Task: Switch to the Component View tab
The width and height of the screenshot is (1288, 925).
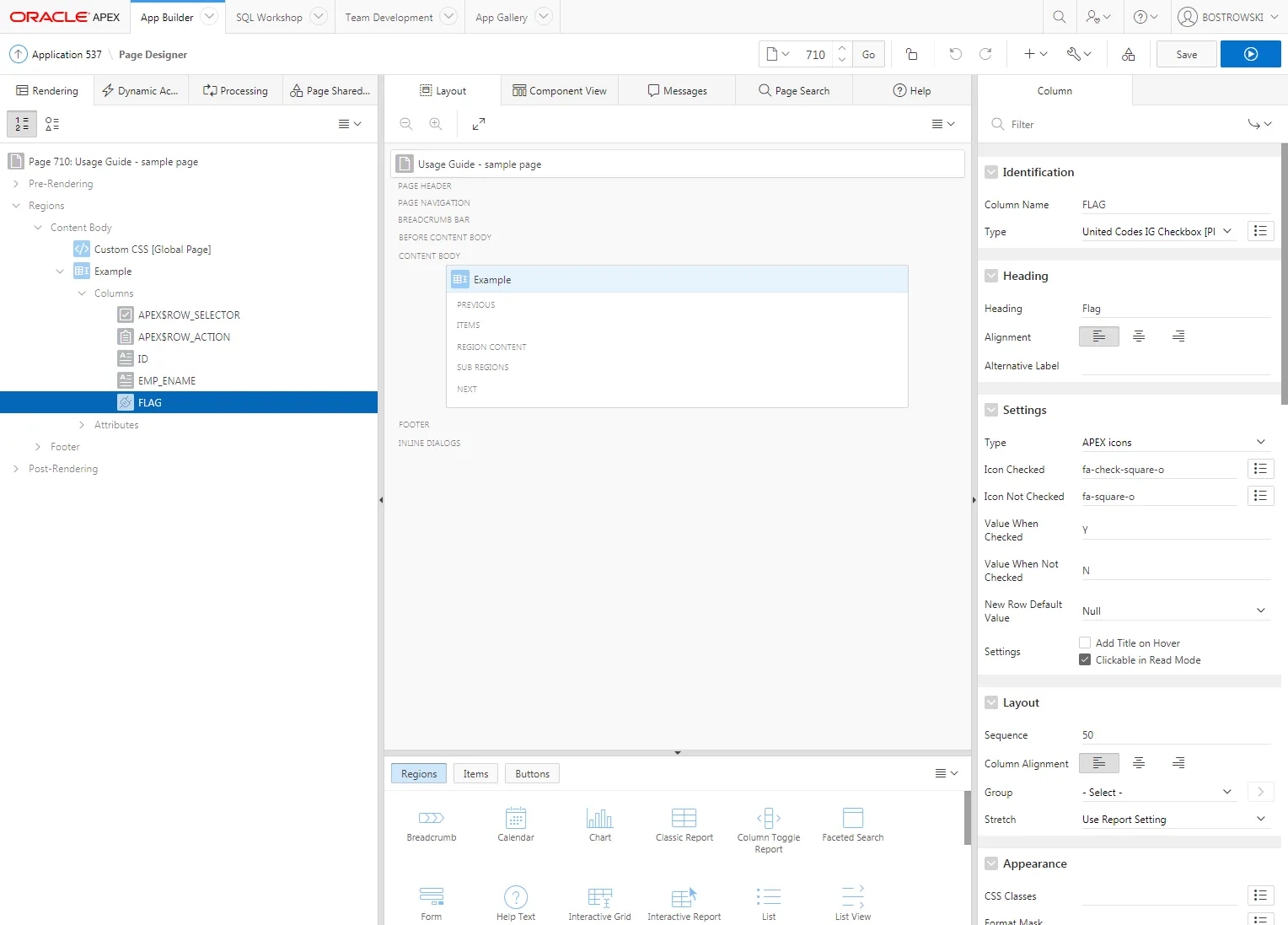Action: pyautogui.click(x=560, y=90)
